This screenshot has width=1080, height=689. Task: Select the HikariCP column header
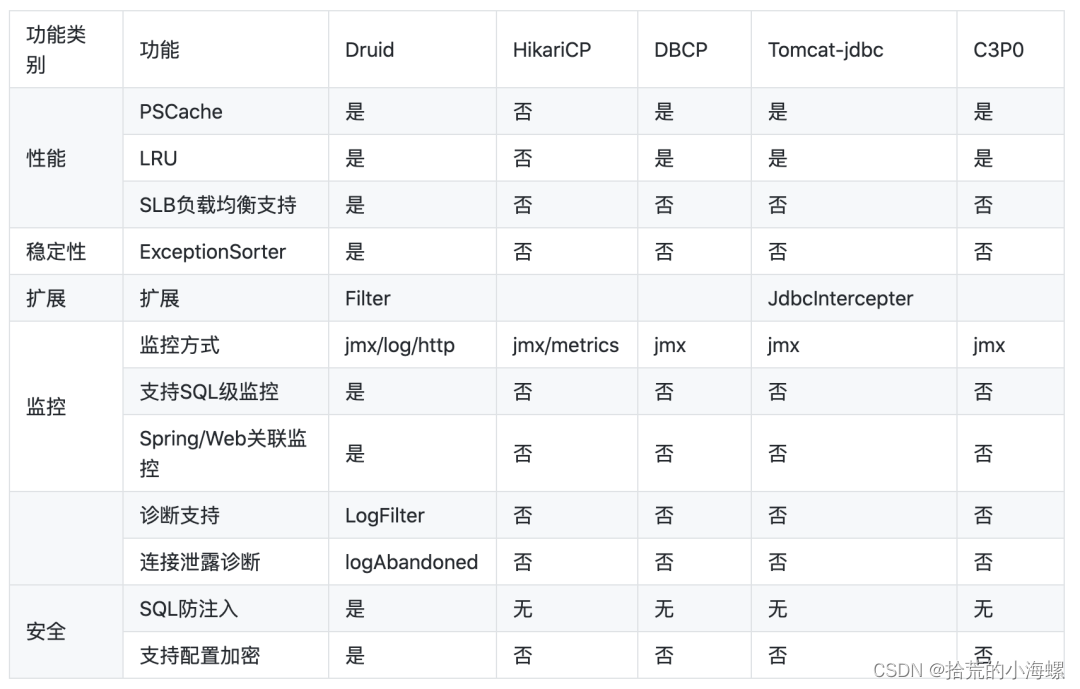click(x=567, y=50)
